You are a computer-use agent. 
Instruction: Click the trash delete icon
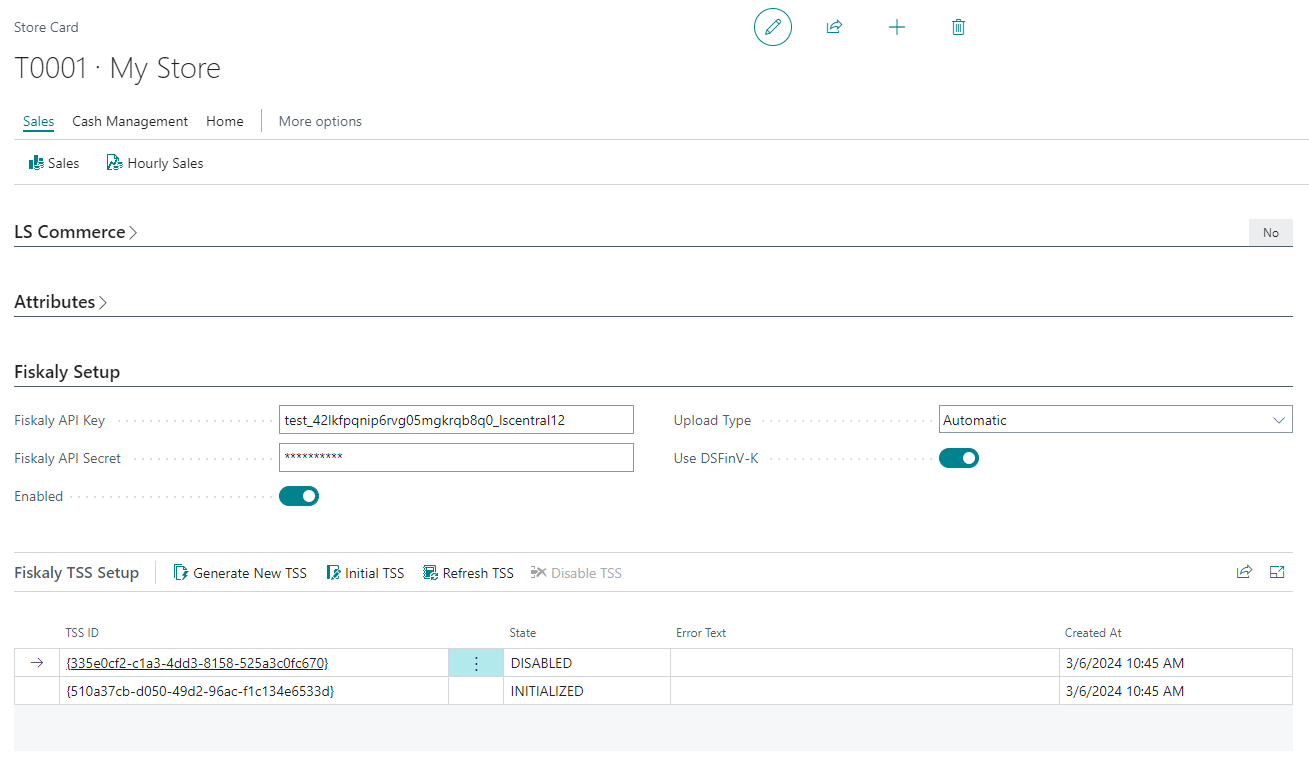tap(958, 27)
